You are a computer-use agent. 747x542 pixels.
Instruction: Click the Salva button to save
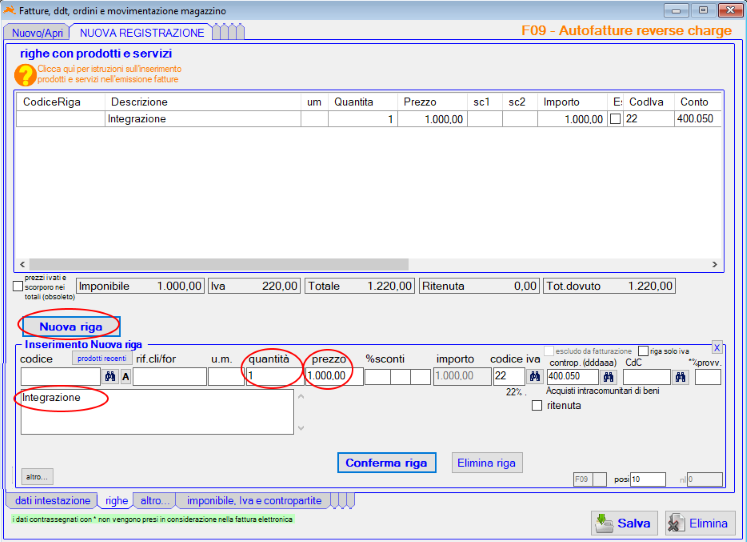(623, 523)
